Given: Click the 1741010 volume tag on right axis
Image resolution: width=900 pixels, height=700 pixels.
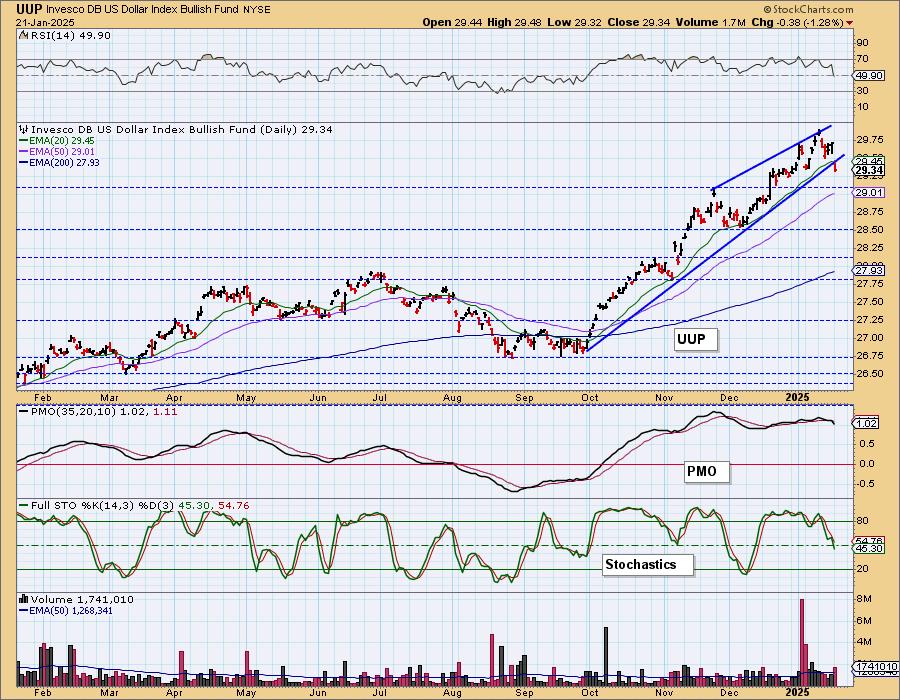Looking at the screenshot, I should (x=876, y=667).
